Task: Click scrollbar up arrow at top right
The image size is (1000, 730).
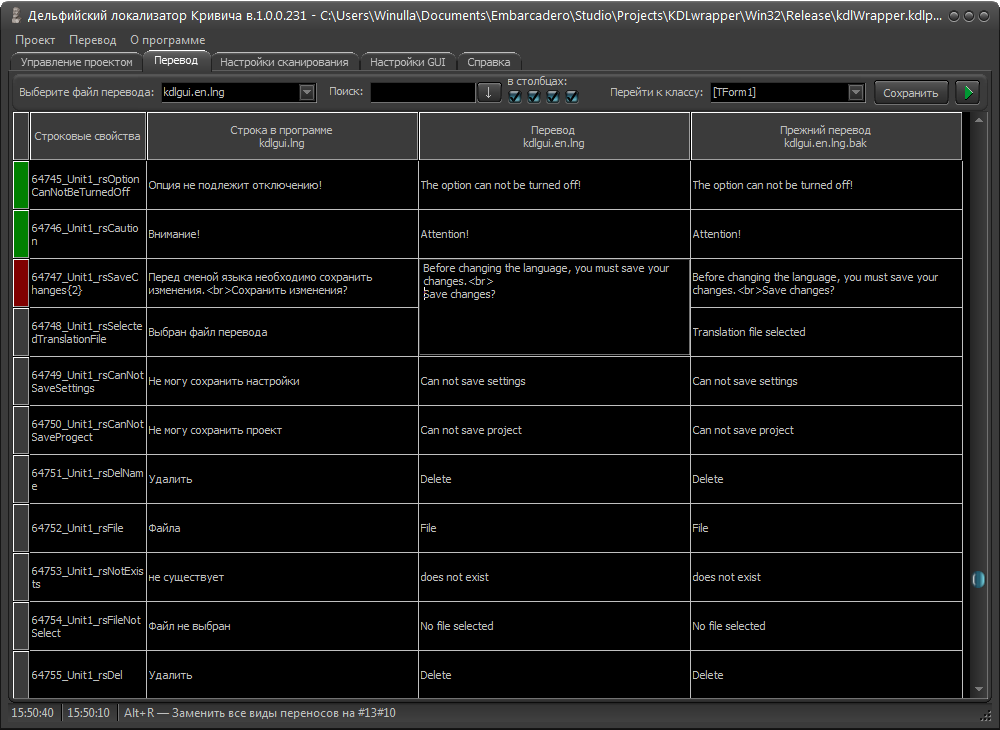Action: pos(979,119)
